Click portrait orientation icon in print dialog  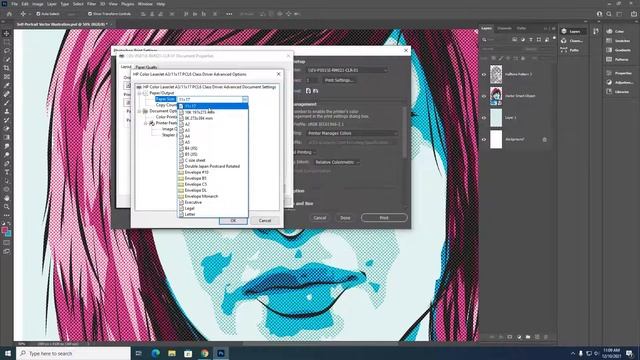tap(308, 91)
